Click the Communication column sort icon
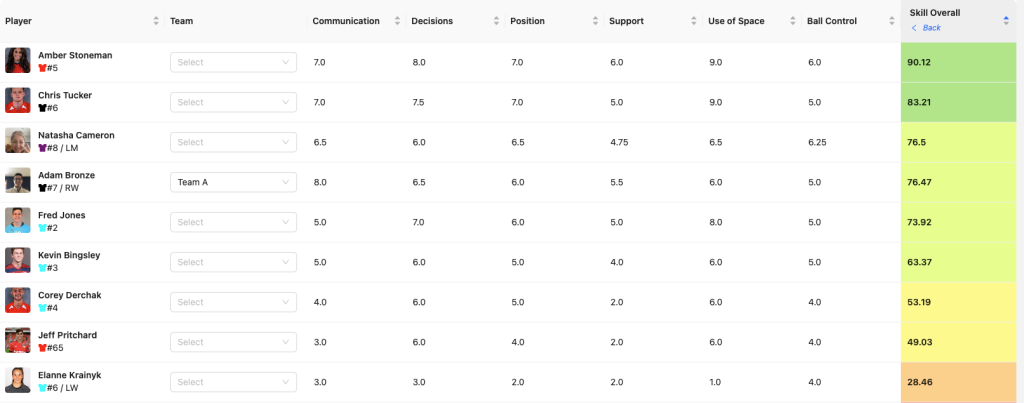Screen dimensions: 1024x403 (x=397, y=21)
